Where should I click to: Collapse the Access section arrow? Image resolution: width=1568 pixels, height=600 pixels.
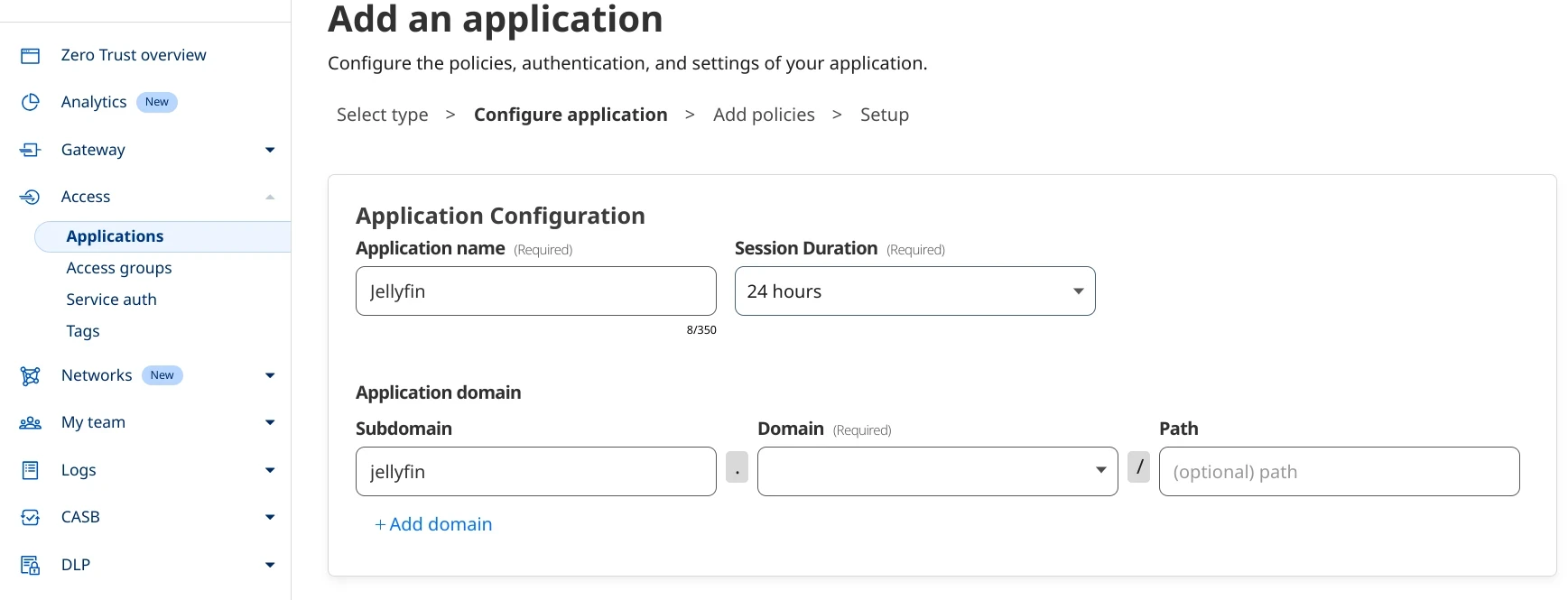269,197
